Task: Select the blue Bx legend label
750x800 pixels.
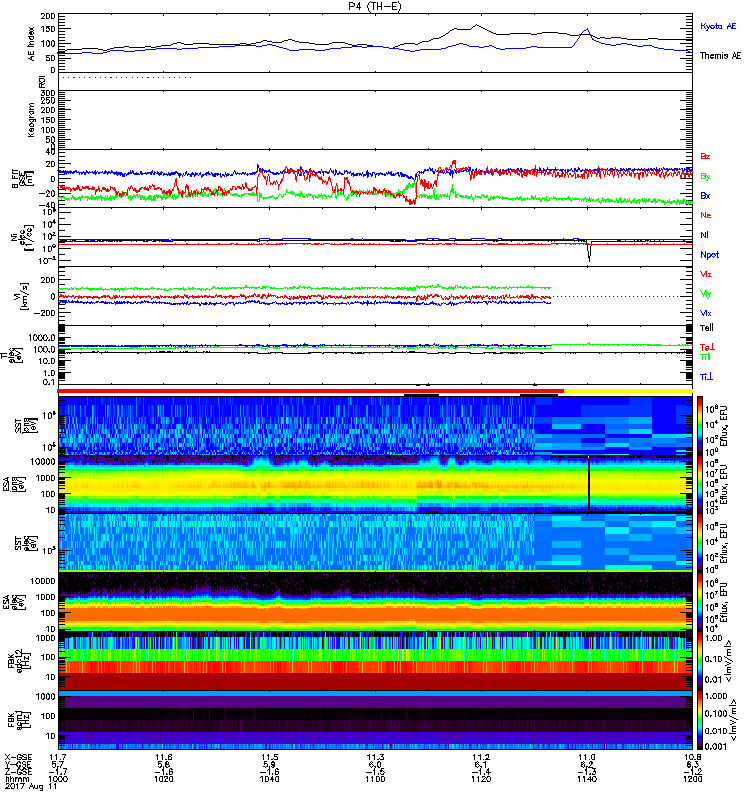Action: click(x=705, y=196)
